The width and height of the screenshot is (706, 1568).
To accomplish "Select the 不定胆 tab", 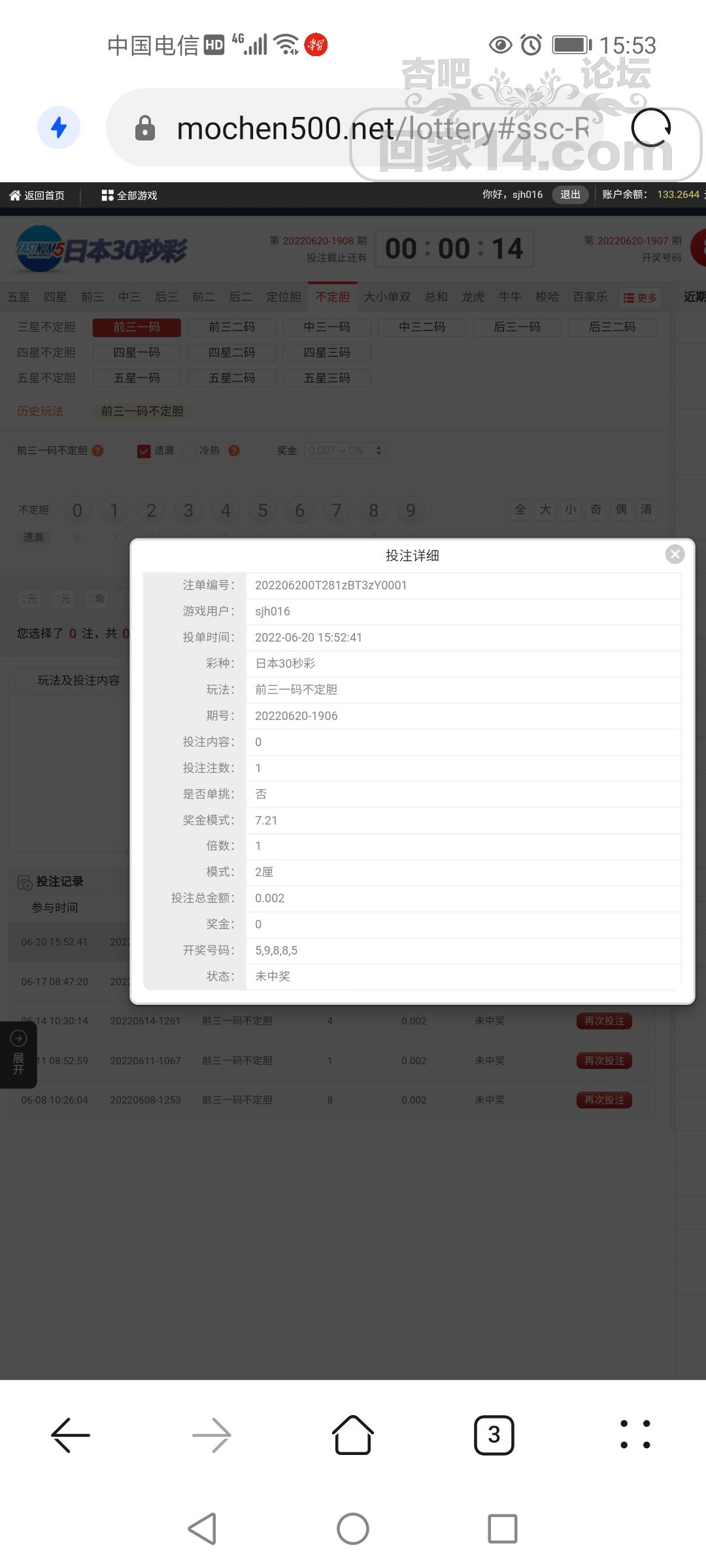I will pyautogui.click(x=333, y=297).
